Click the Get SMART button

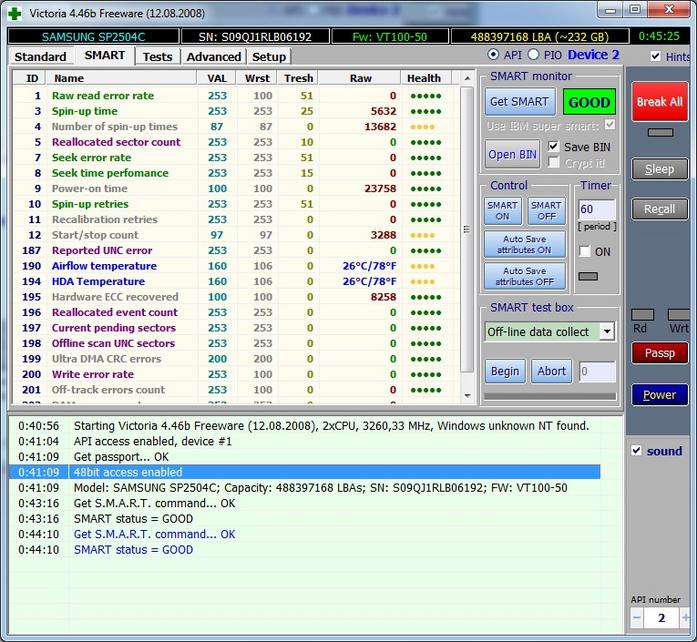520,102
